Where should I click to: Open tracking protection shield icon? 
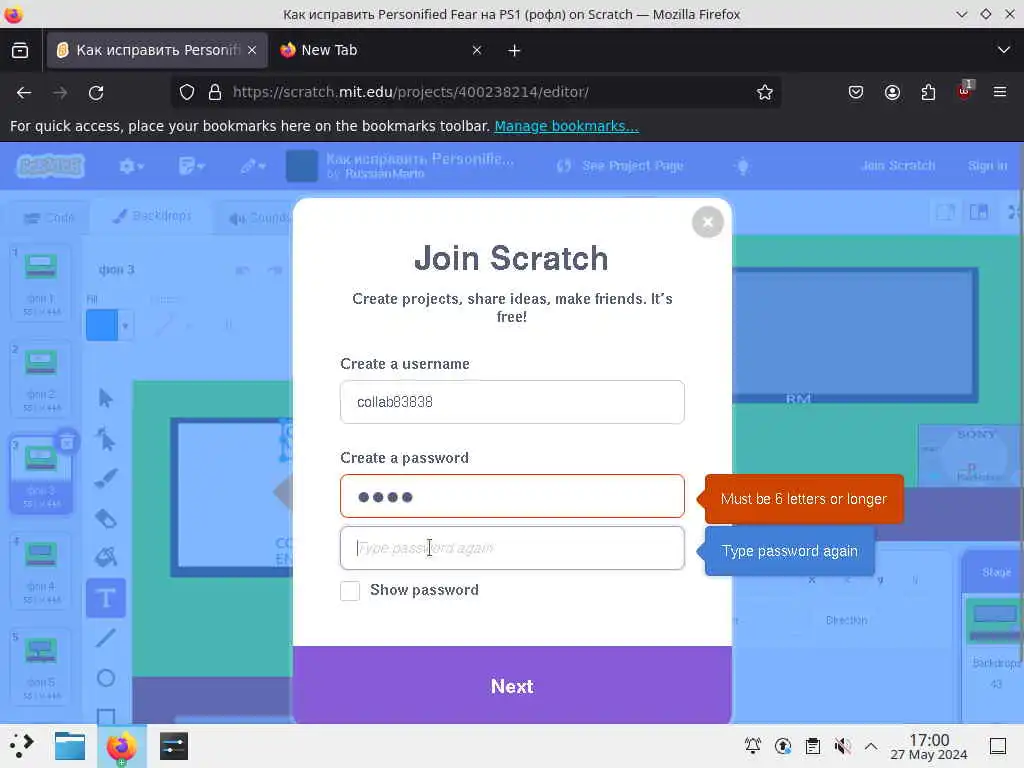[187, 93]
